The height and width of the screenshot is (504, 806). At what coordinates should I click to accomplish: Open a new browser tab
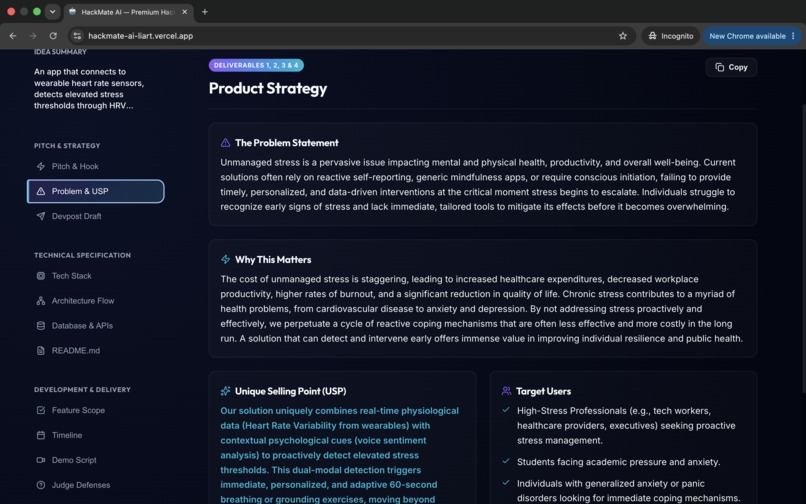(x=205, y=12)
